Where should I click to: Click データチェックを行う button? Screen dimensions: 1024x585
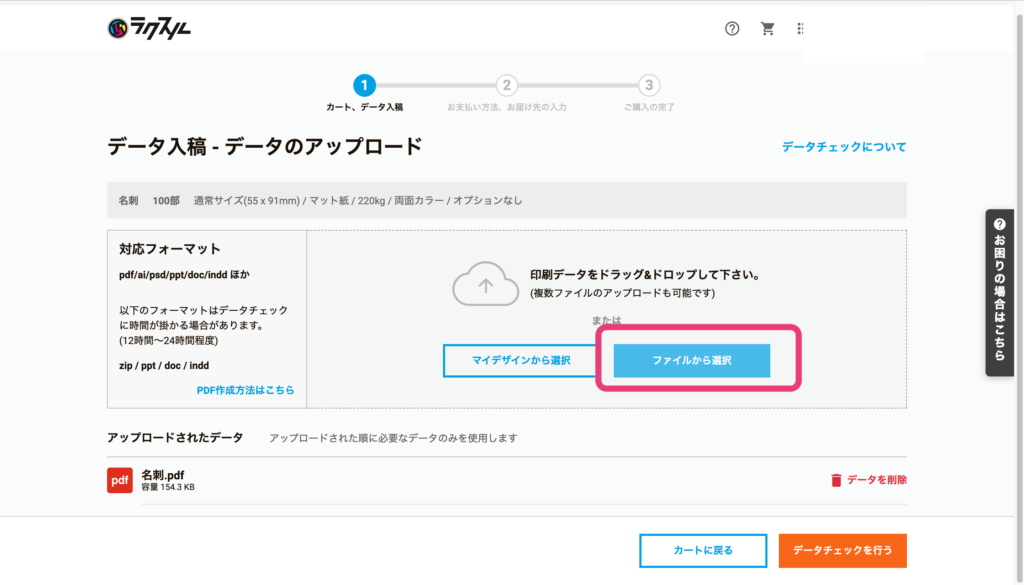tap(842, 550)
